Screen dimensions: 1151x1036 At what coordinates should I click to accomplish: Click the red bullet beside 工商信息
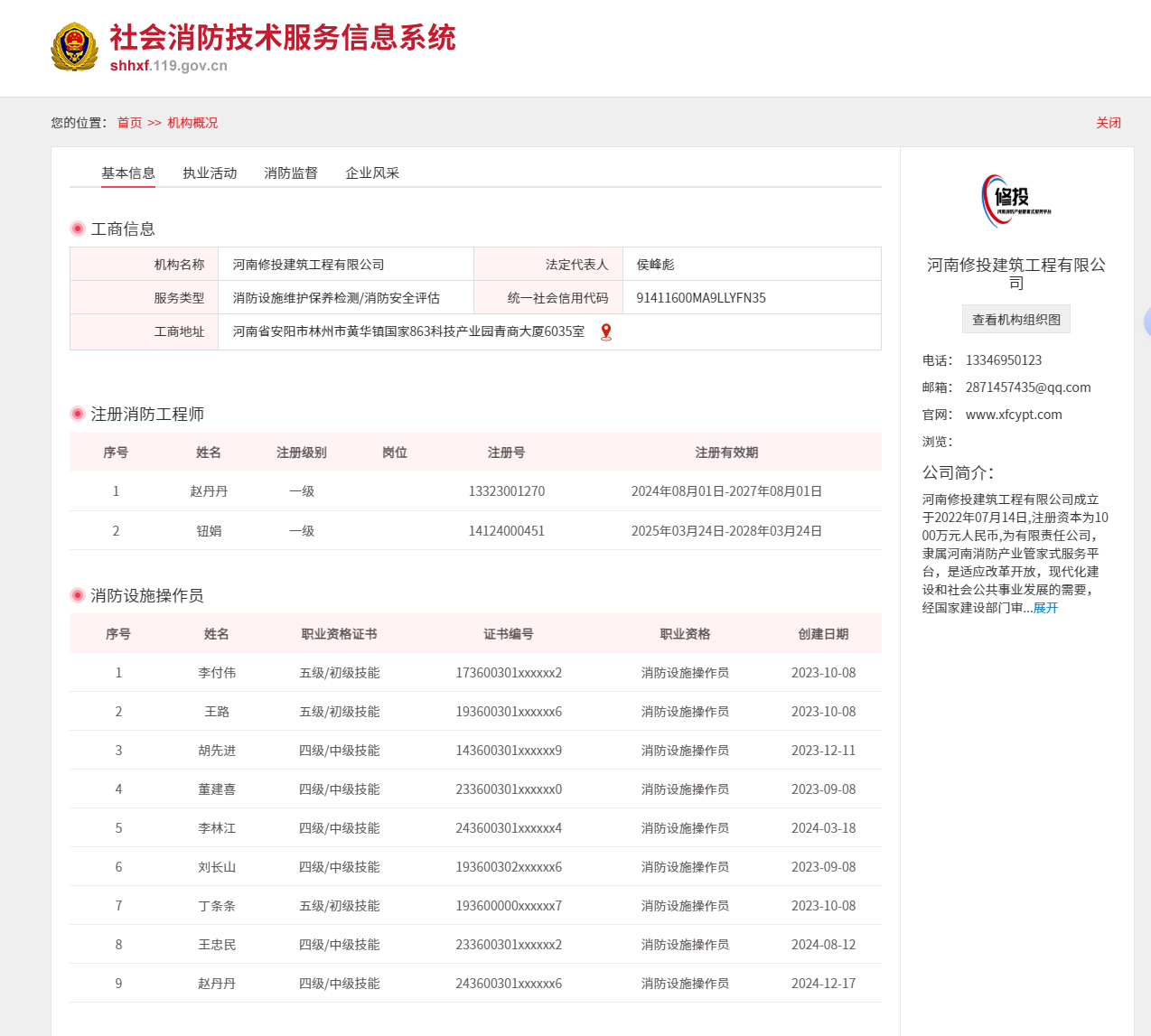coord(78,229)
